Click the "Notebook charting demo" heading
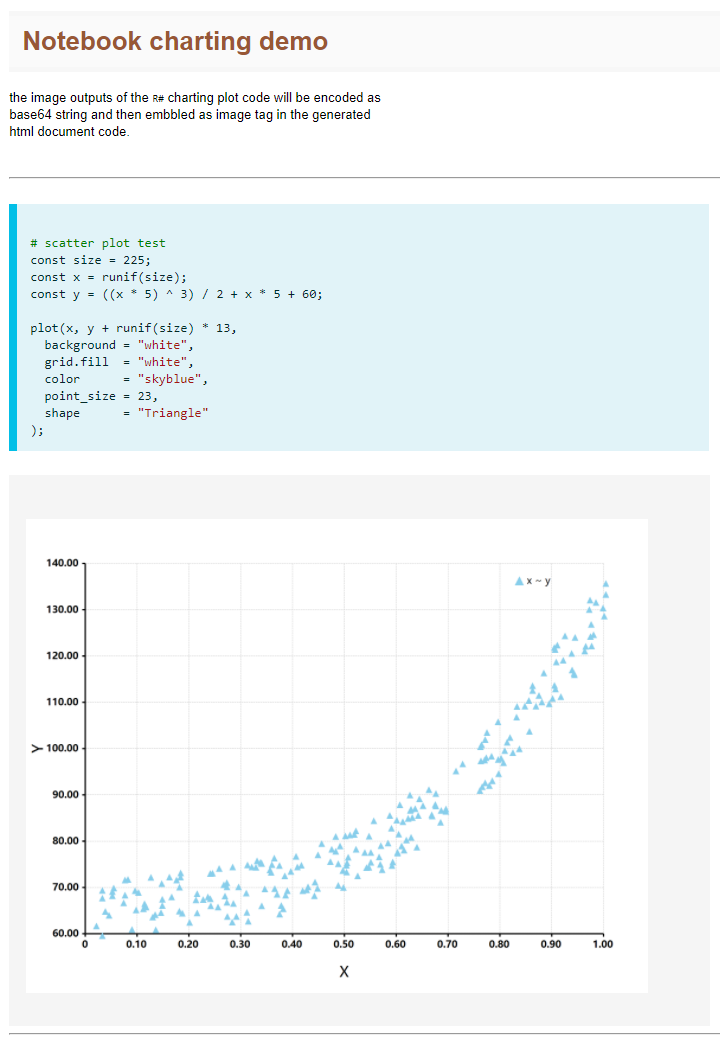Screen dimensions: 720x1044 coord(175,41)
